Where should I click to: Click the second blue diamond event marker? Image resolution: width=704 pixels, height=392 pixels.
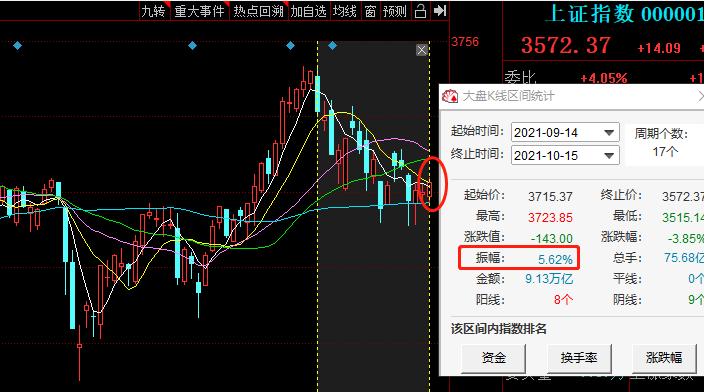(192, 45)
